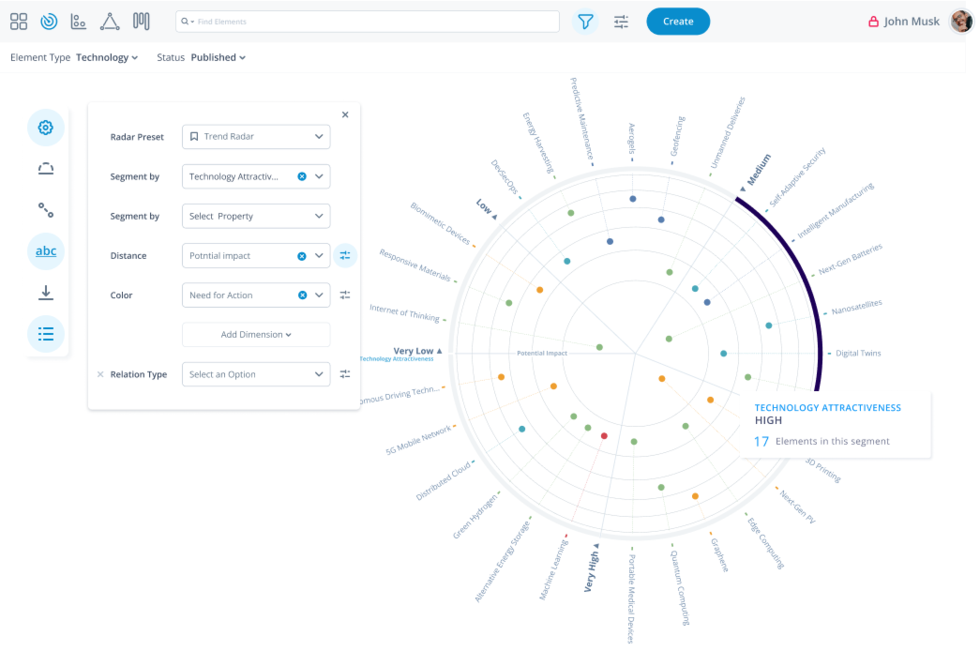Click the download icon in sidebar
Image resolution: width=980 pixels, height=651 pixels.
(46, 293)
